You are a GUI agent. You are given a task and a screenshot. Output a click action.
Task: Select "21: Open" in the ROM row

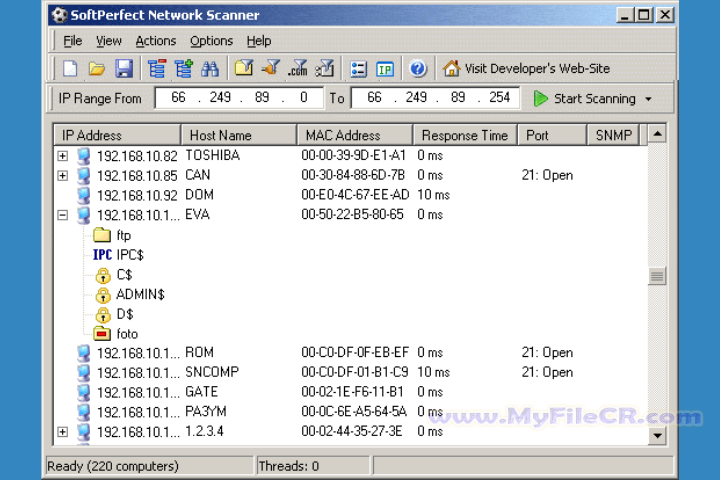pos(547,352)
